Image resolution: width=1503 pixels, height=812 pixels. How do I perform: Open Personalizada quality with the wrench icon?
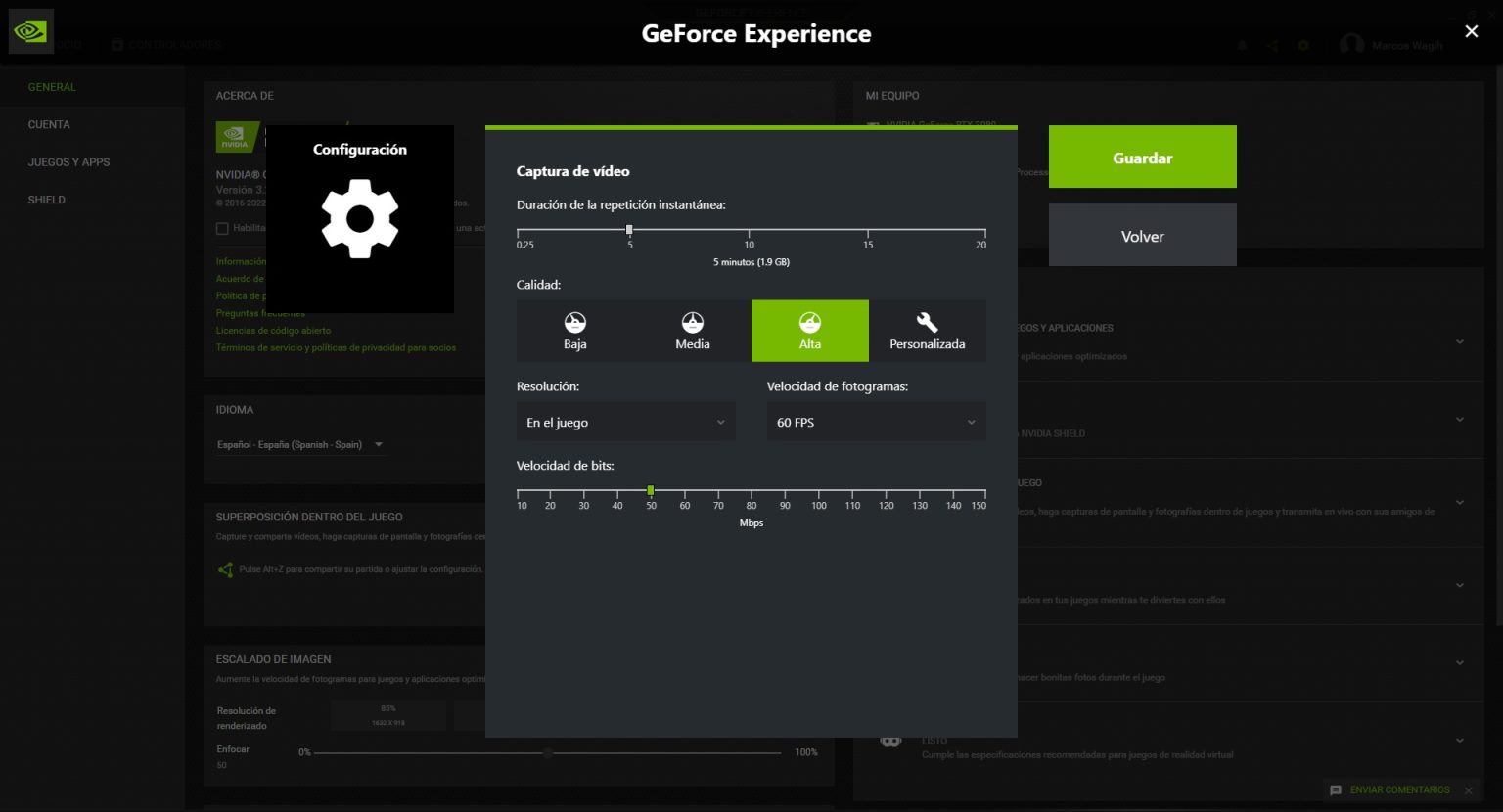[x=927, y=323]
